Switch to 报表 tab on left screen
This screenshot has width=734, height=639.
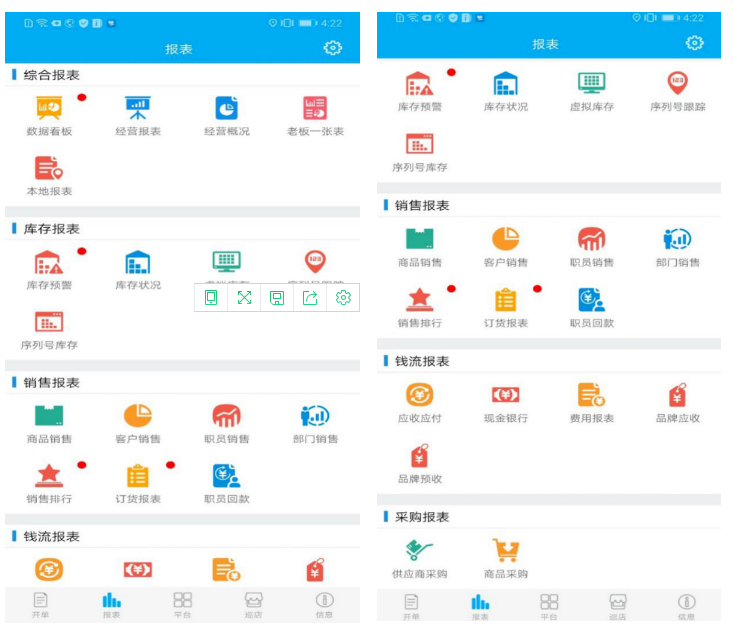click(x=111, y=605)
